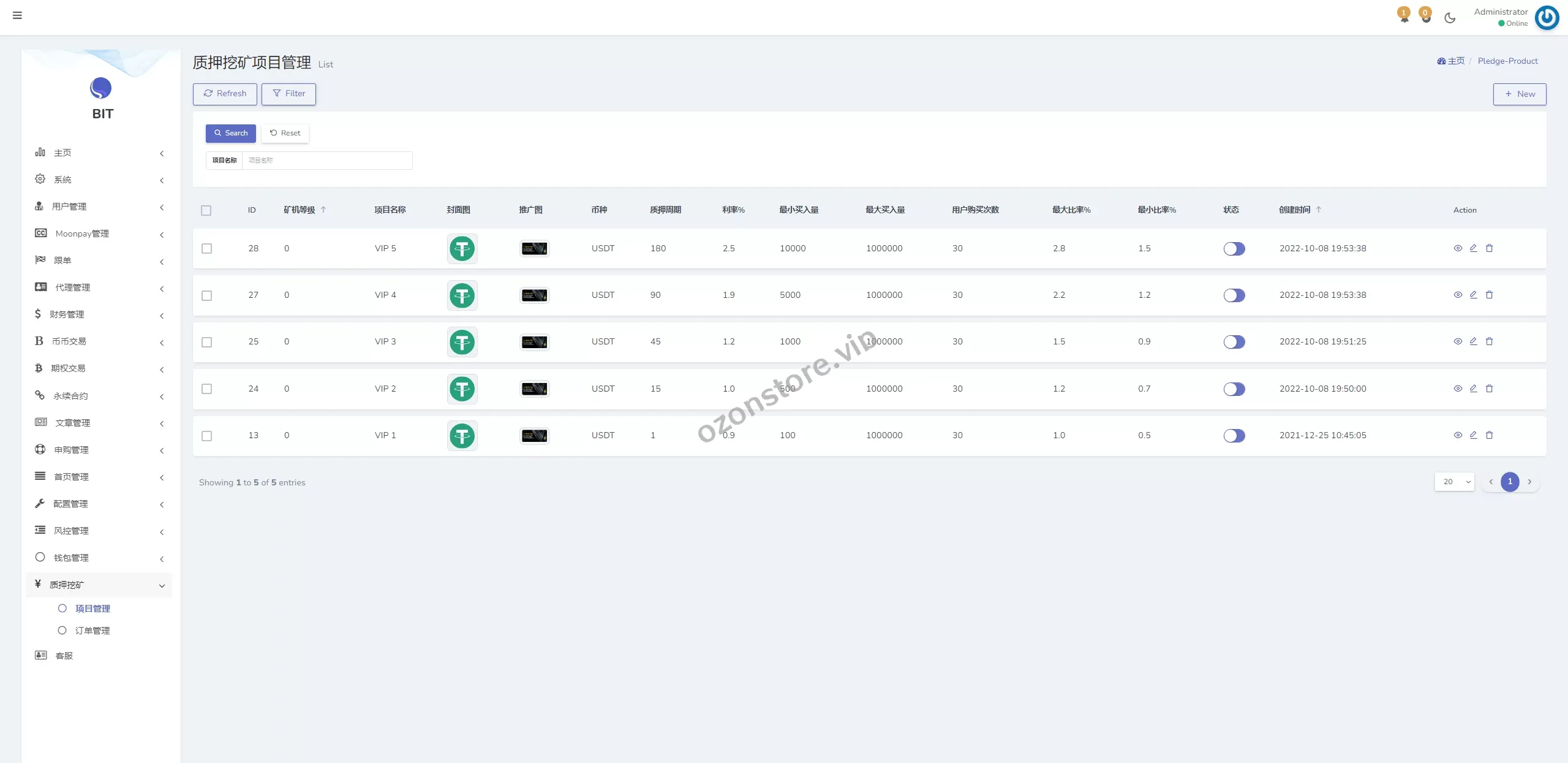The height and width of the screenshot is (763, 1568).
Task: Click edit pencil icon for VIP 5
Action: [x=1473, y=248]
